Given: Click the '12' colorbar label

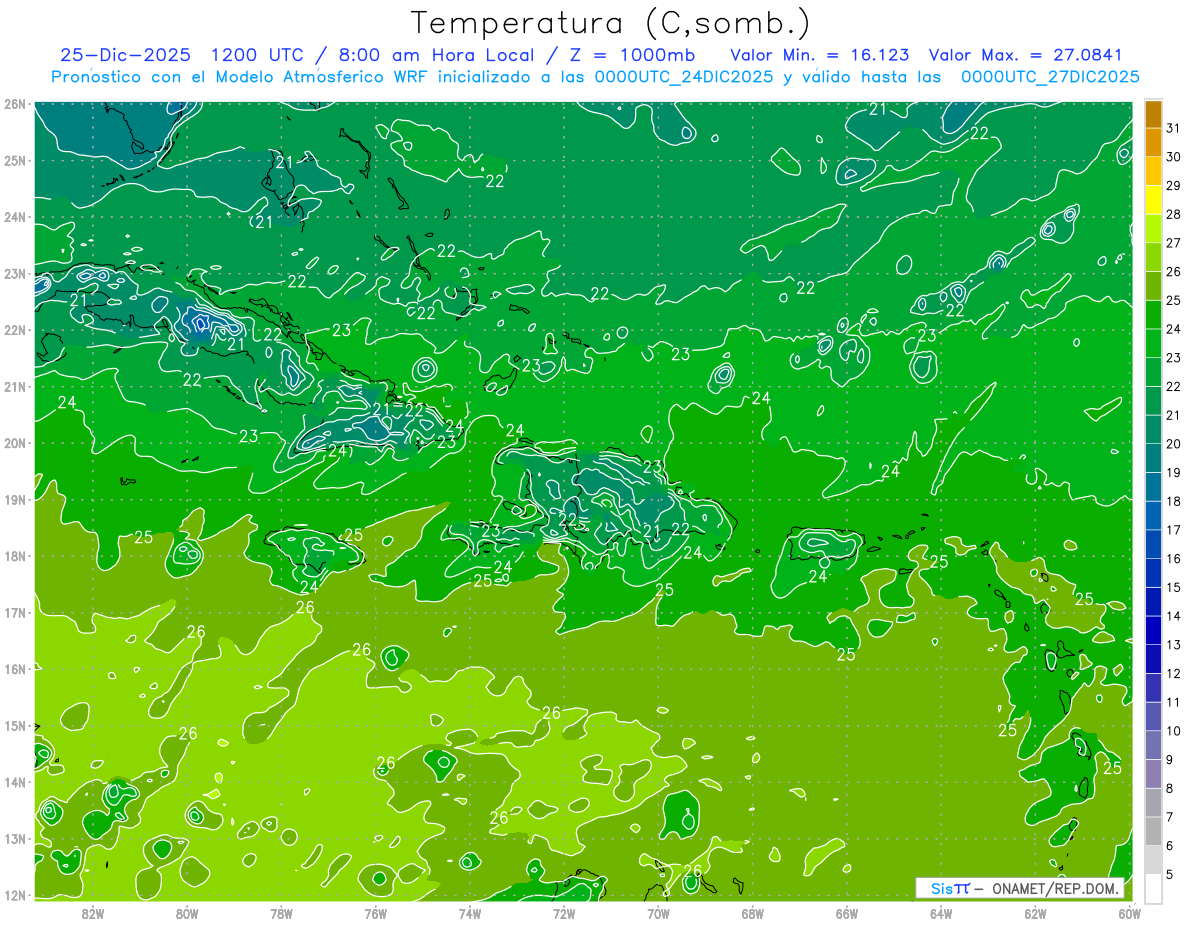Looking at the screenshot, I should (x=1173, y=673).
